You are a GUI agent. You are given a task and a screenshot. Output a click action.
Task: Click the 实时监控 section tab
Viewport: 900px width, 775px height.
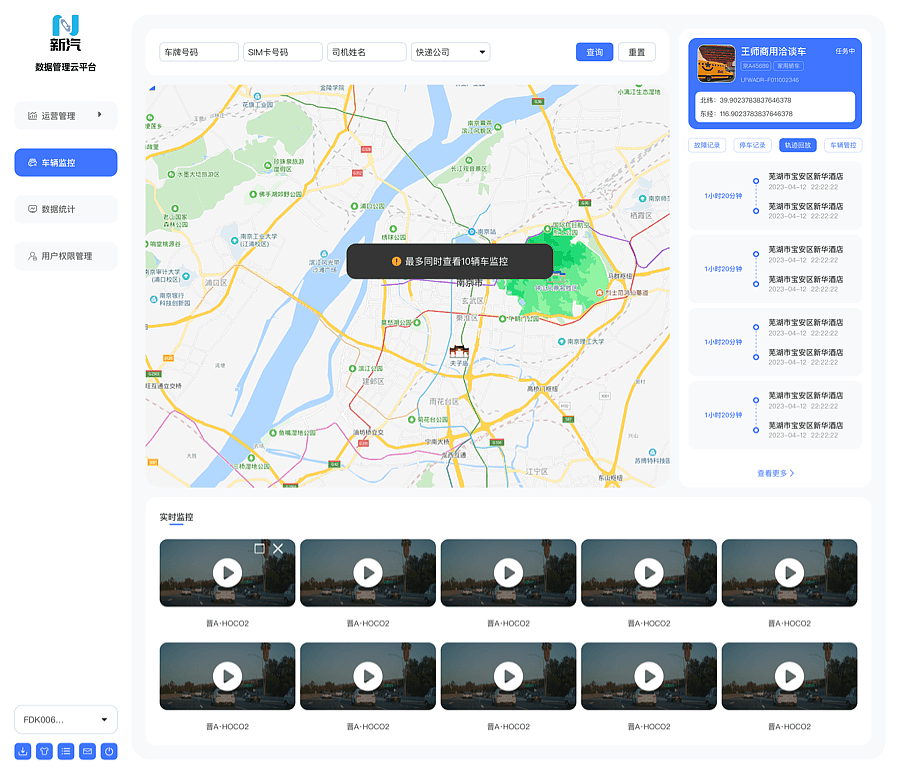176,517
